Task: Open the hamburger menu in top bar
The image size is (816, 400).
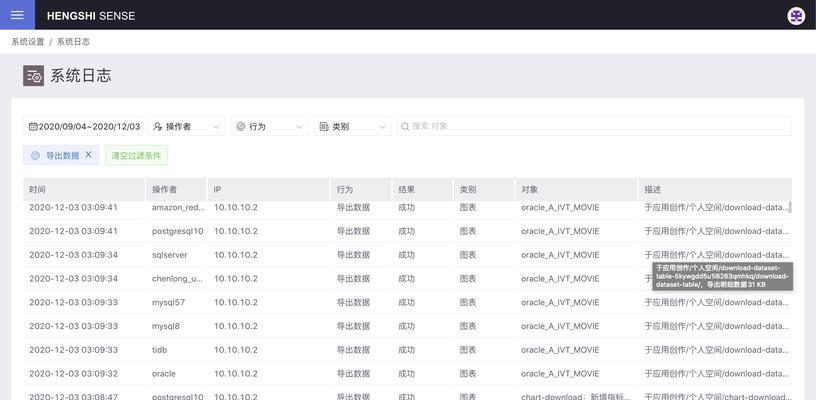Action: click(x=17, y=15)
